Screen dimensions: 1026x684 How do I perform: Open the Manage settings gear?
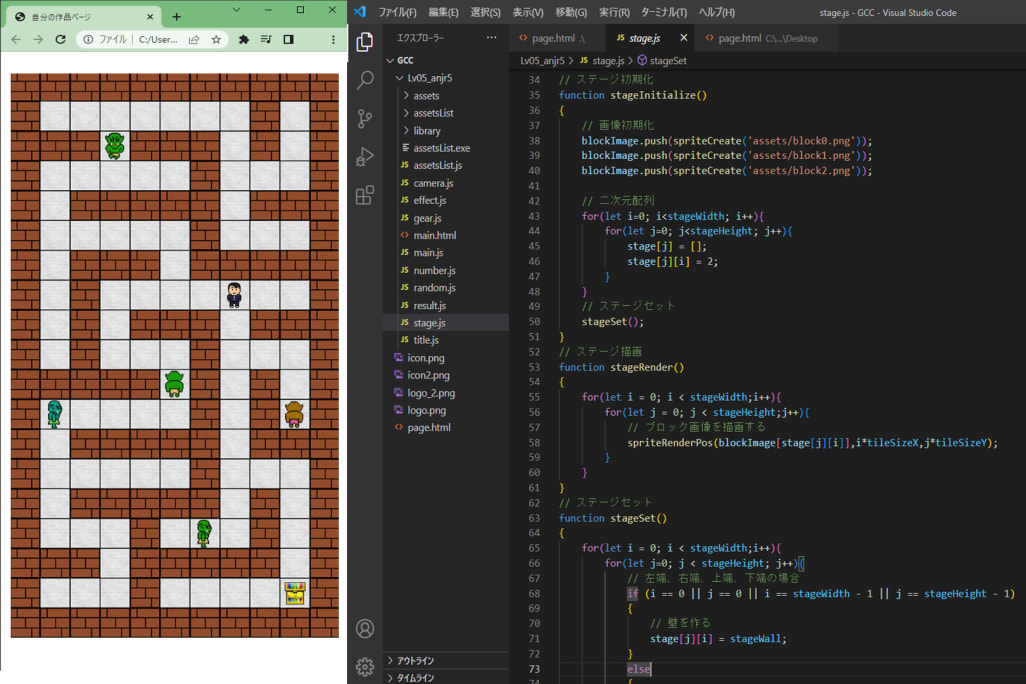[x=364, y=666]
